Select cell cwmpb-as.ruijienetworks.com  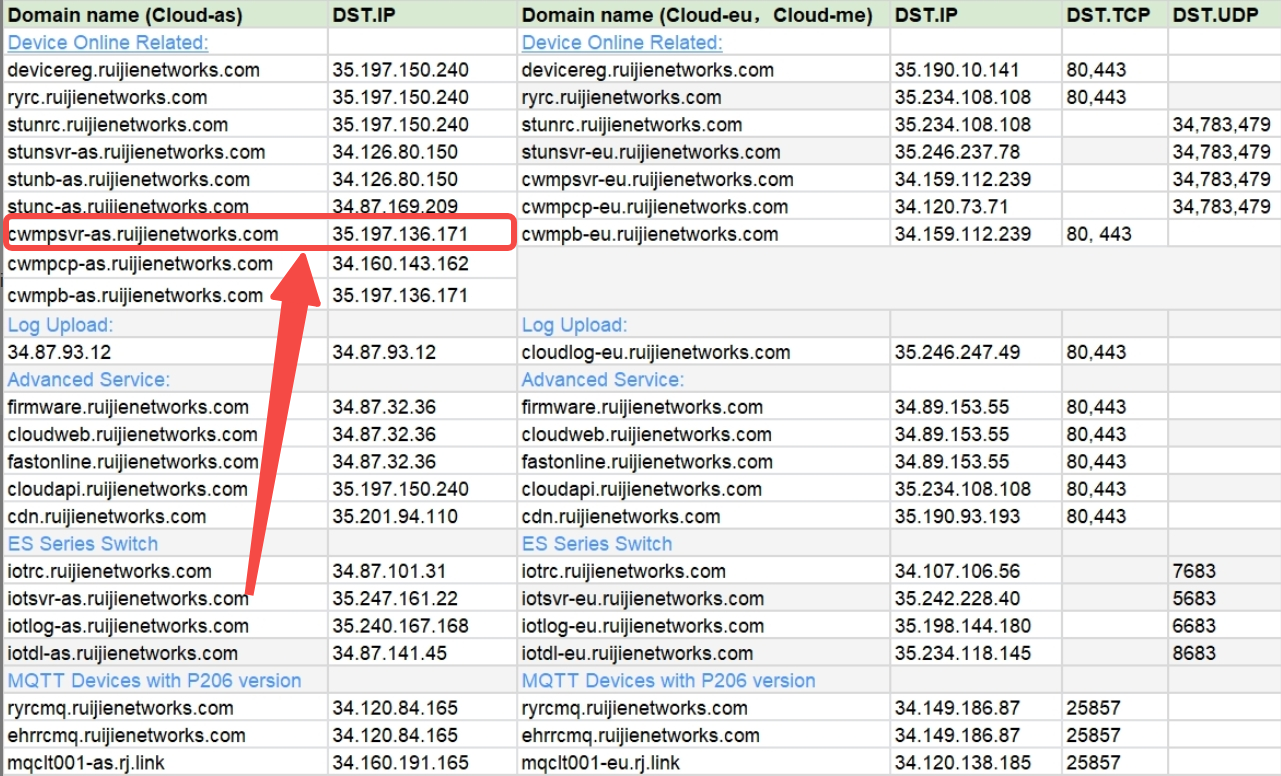164,295
